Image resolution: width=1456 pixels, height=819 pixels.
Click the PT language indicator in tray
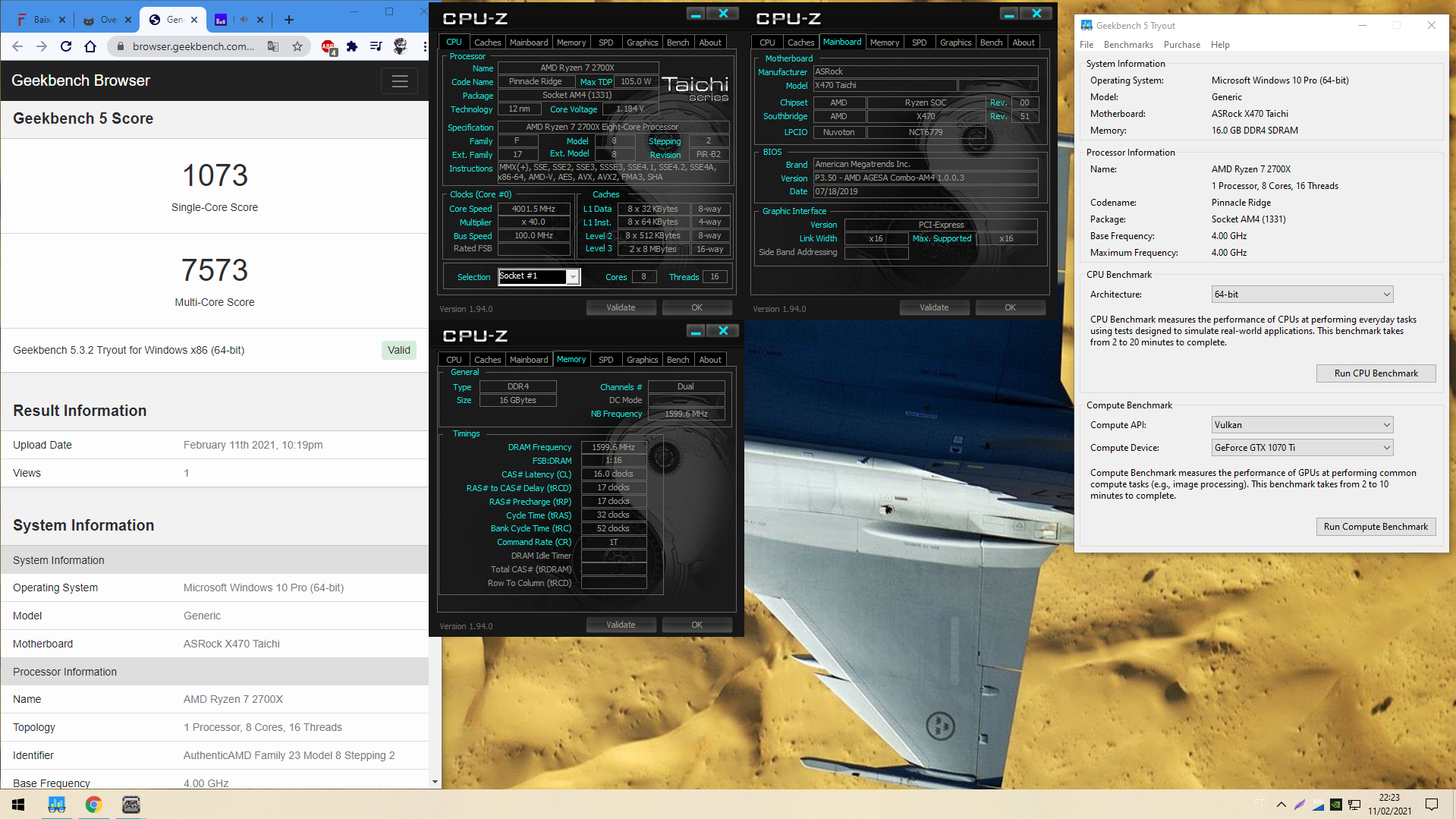pyautogui.click(x=1259, y=803)
